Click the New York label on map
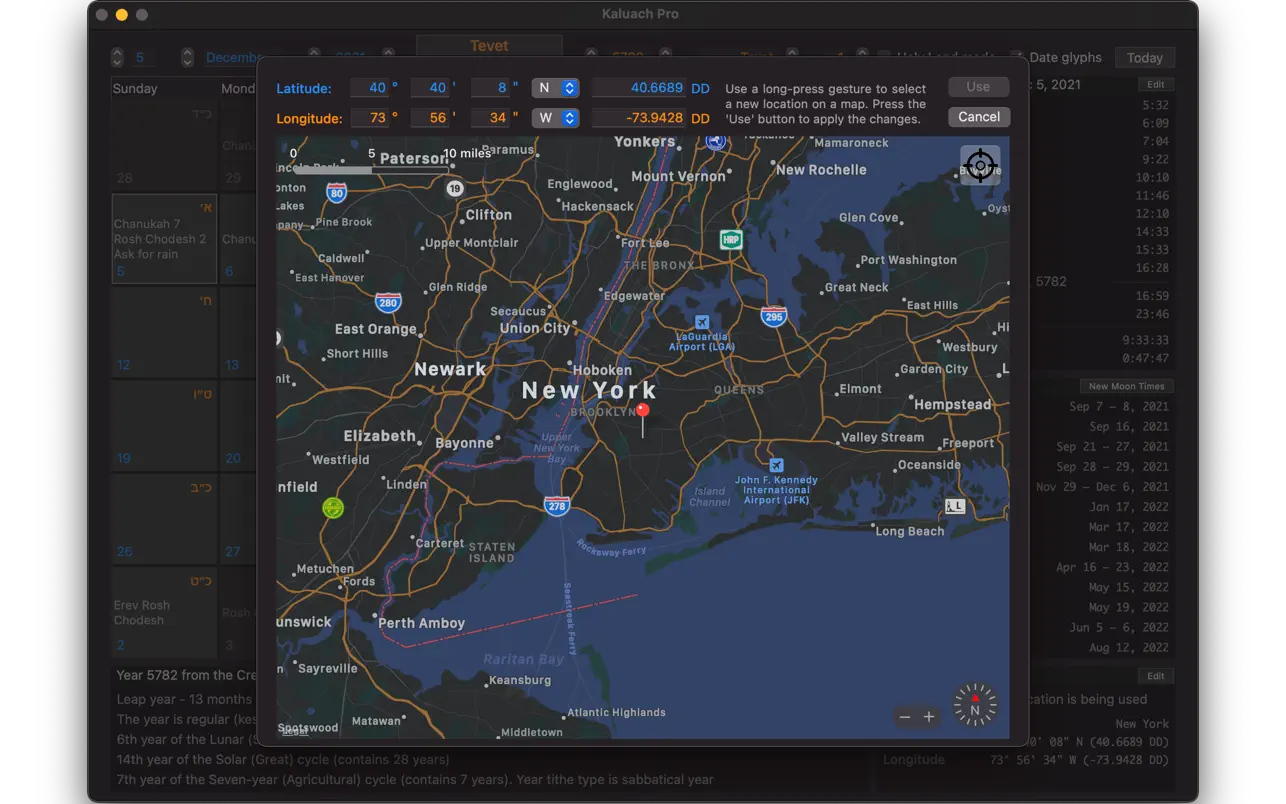 tap(589, 390)
